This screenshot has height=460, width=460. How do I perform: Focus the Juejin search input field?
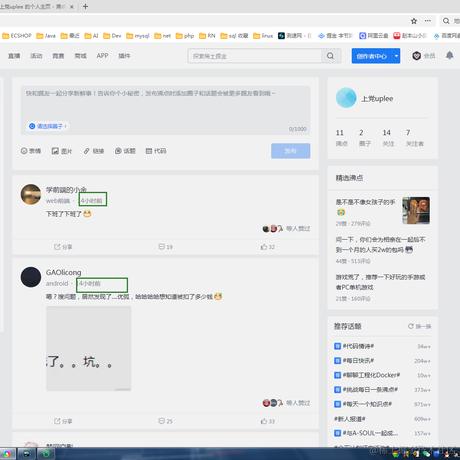pos(254,56)
